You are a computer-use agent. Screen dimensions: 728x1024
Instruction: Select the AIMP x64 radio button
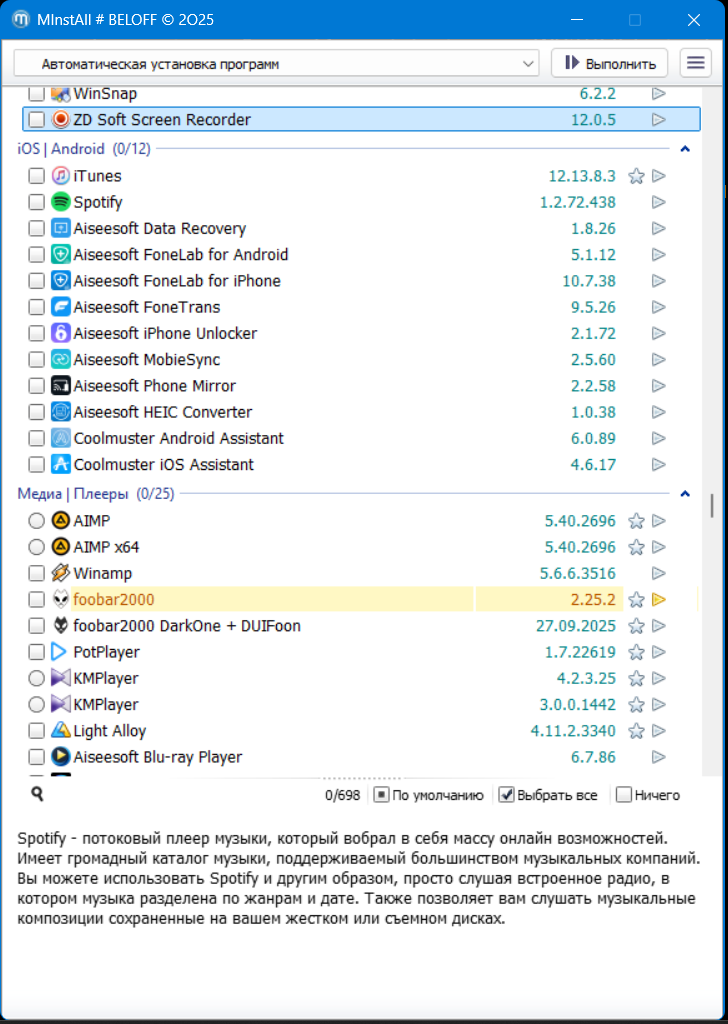click(36, 547)
